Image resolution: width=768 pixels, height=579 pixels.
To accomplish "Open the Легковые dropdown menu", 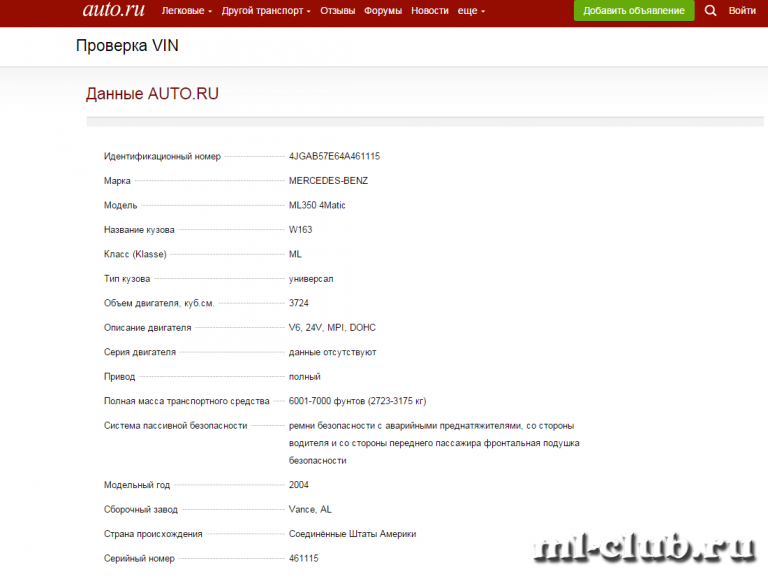I will pos(187,11).
